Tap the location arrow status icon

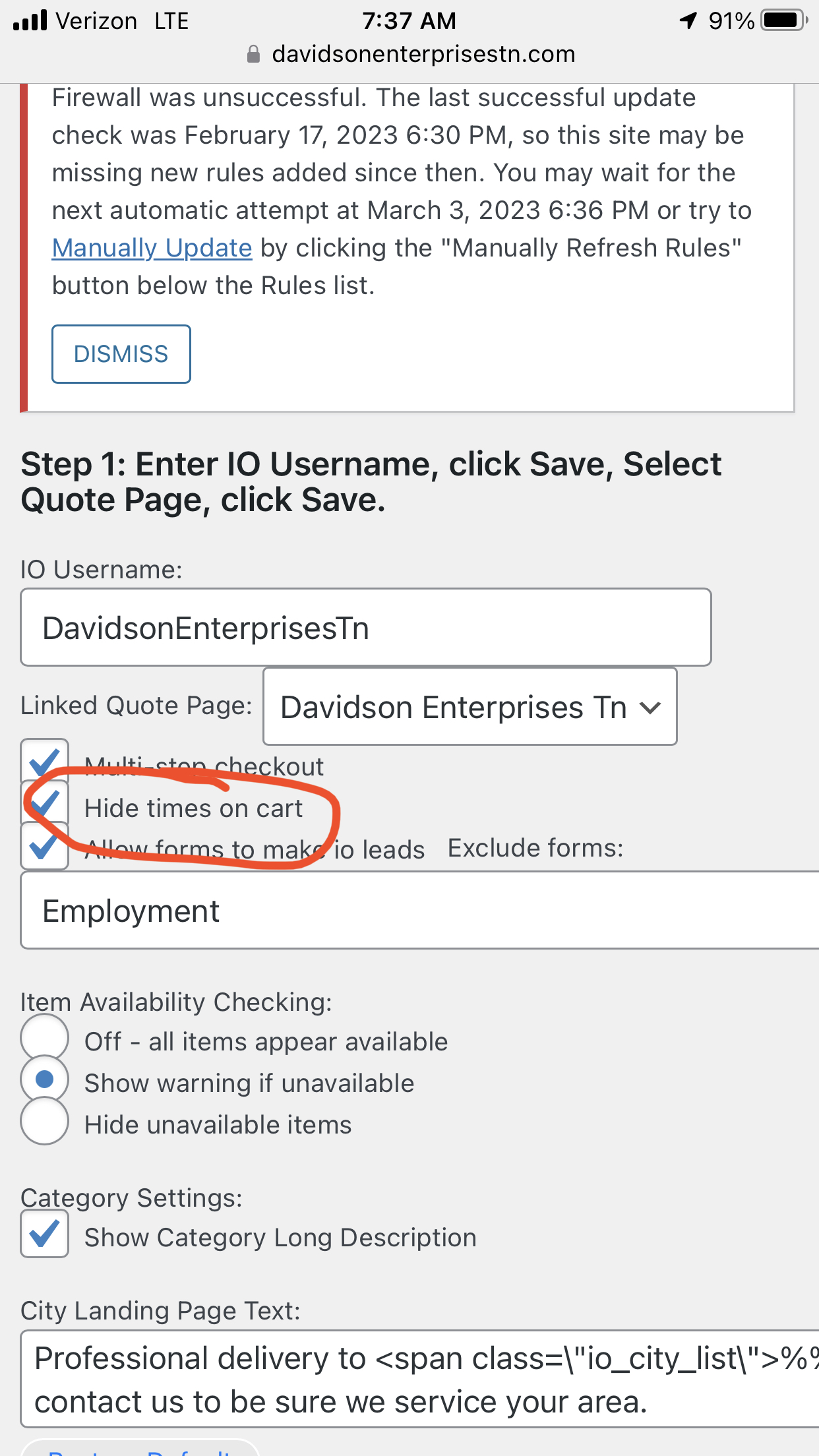click(x=688, y=20)
